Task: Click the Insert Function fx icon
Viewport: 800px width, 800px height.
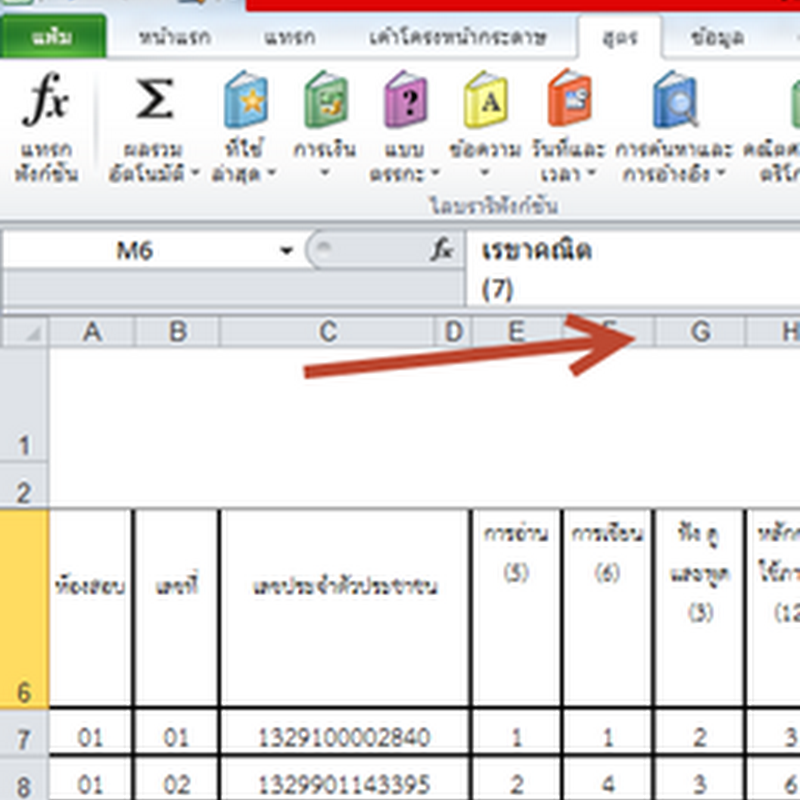Action: click(x=46, y=100)
